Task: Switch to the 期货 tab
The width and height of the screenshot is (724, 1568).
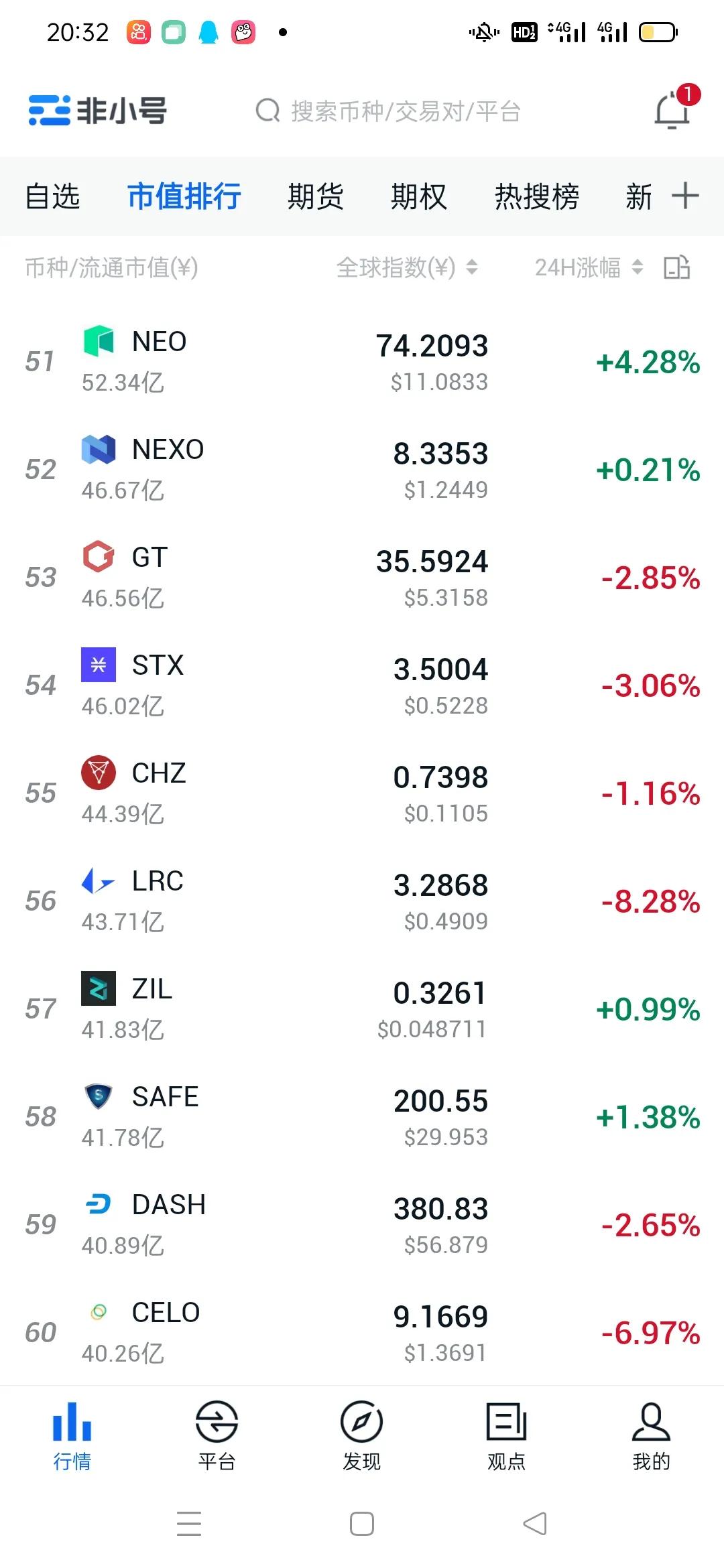Action: pyautogui.click(x=315, y=196)
